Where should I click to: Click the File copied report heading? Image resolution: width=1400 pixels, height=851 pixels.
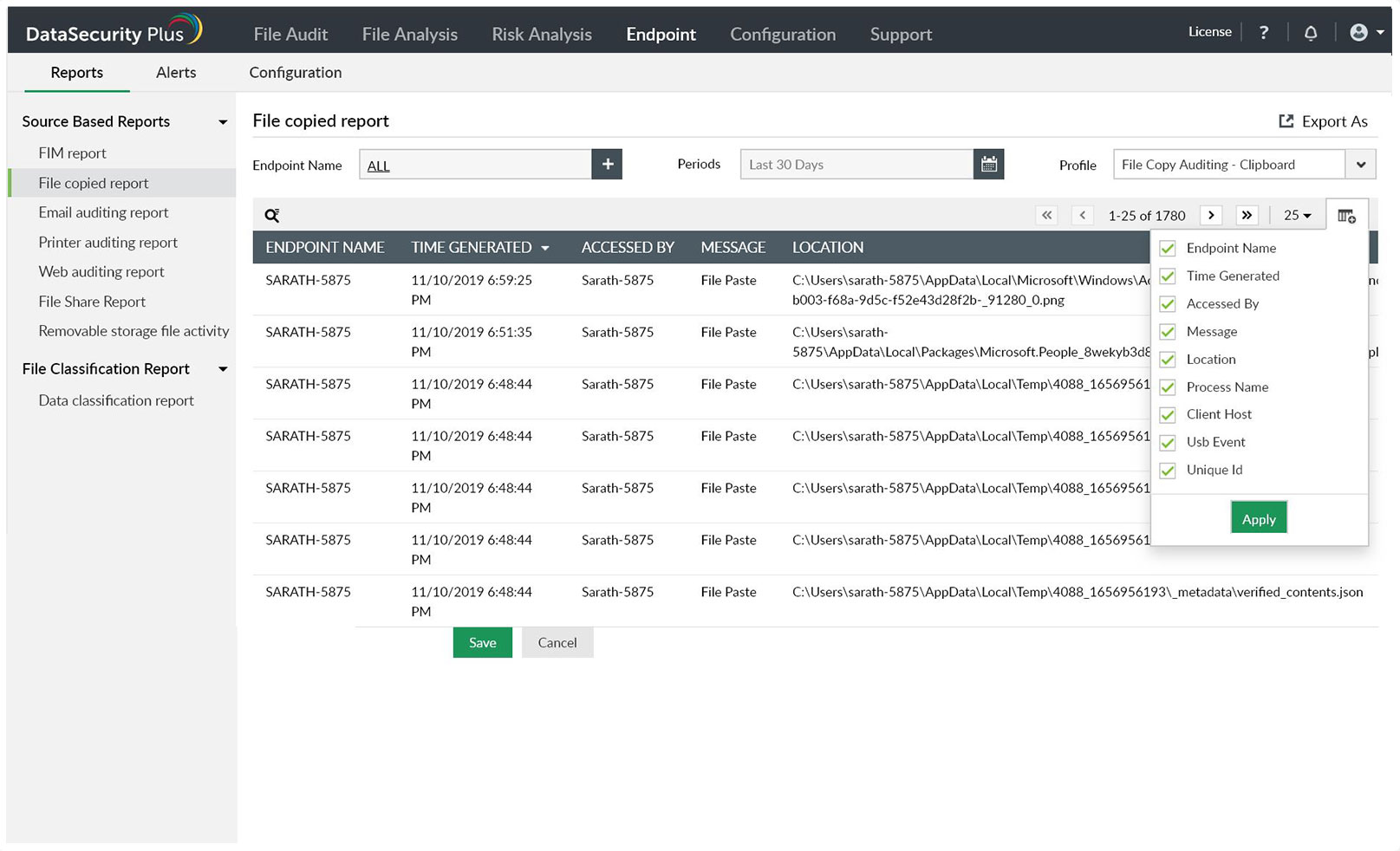tap(321, 120)
